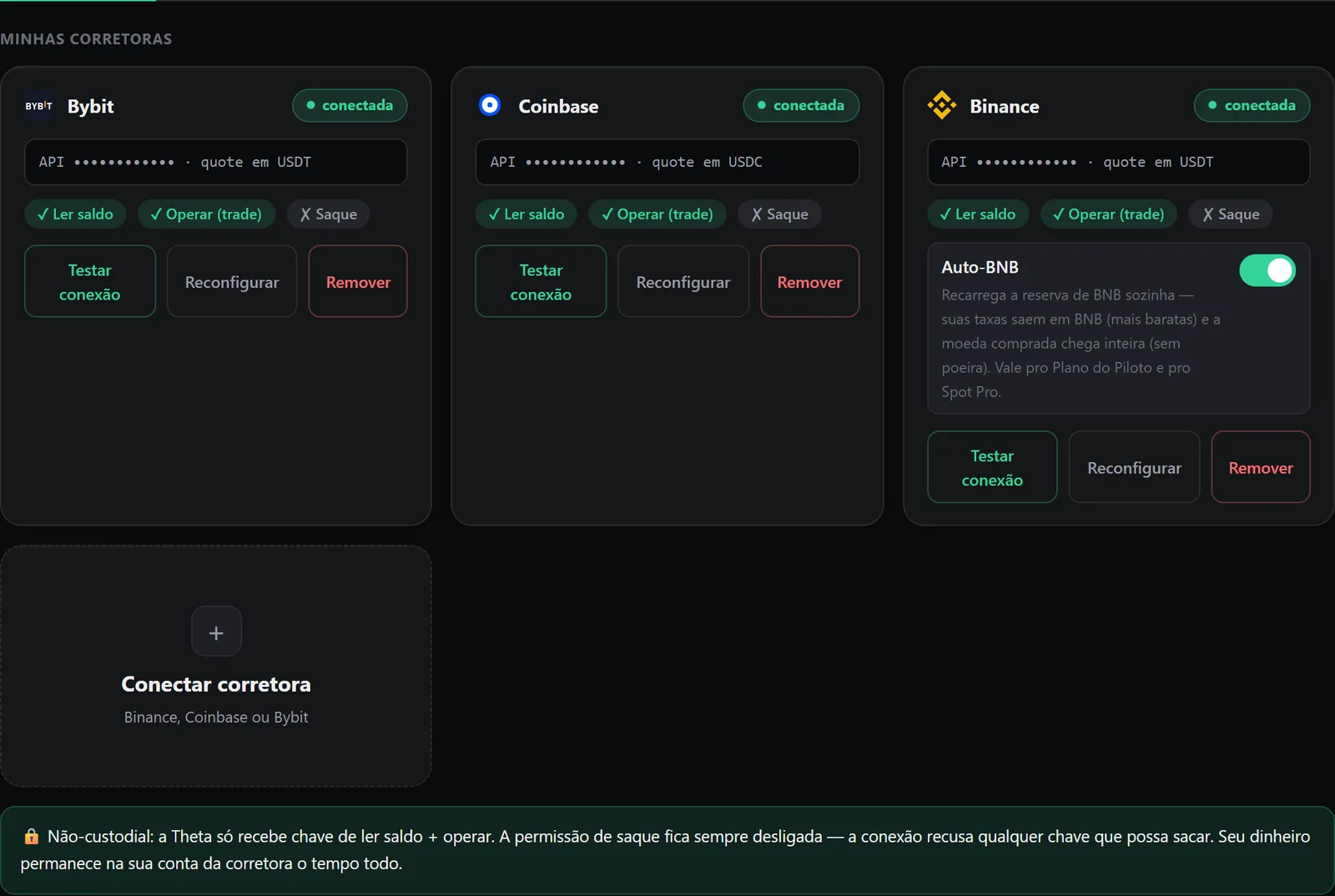Screen dimensions: 1335x896
Task: Click the Binance card title
Action: pos(1005,106)
